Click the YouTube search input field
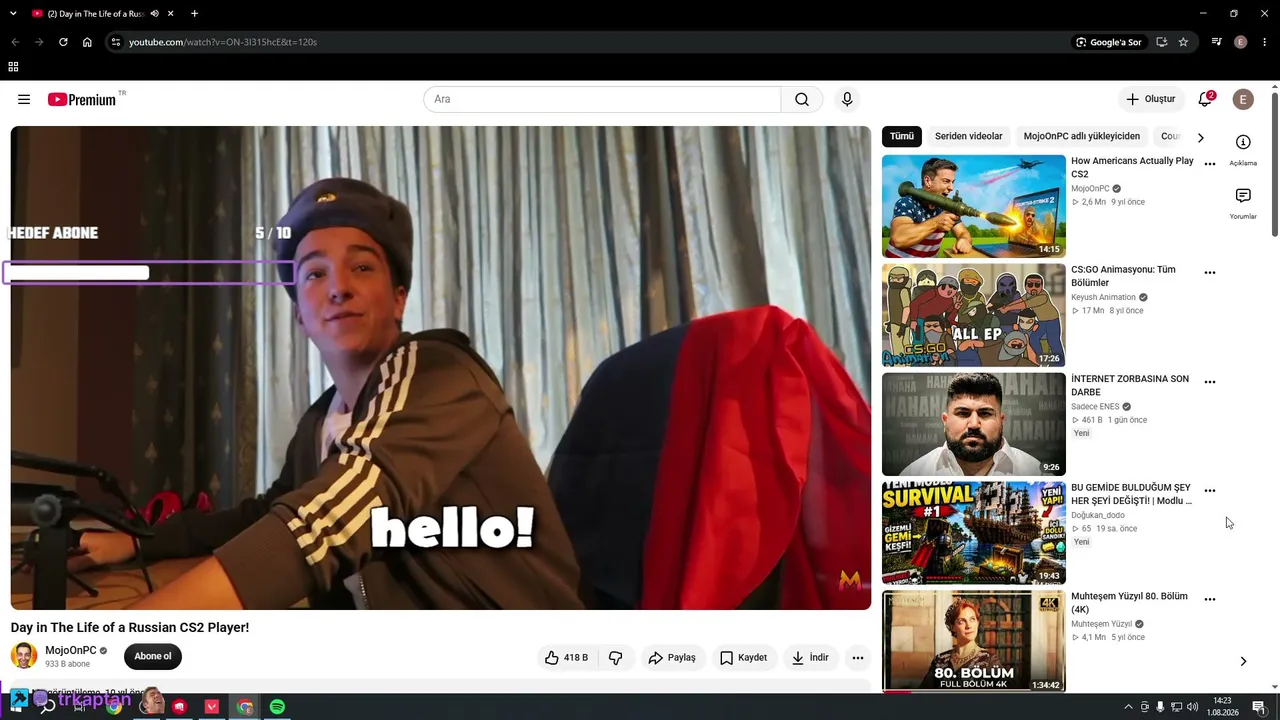 click(x=602, y=99)
